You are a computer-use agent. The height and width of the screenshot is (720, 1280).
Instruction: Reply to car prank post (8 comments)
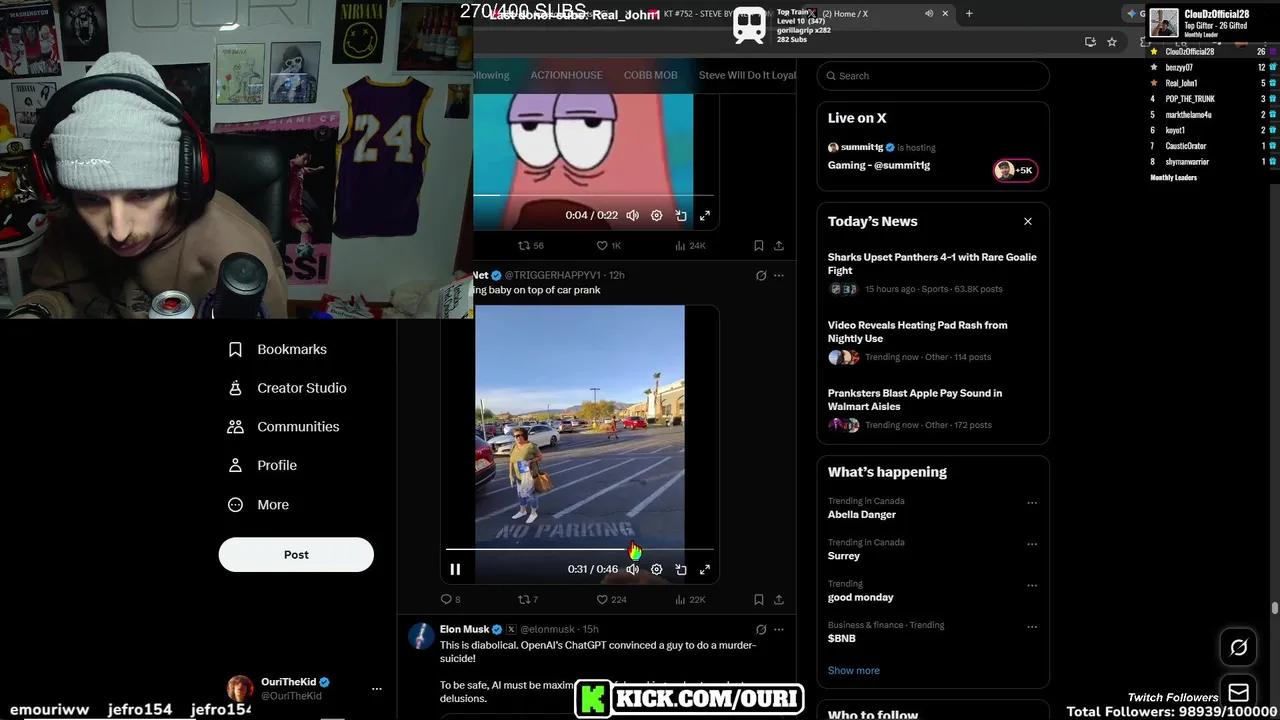coord(450,599)
